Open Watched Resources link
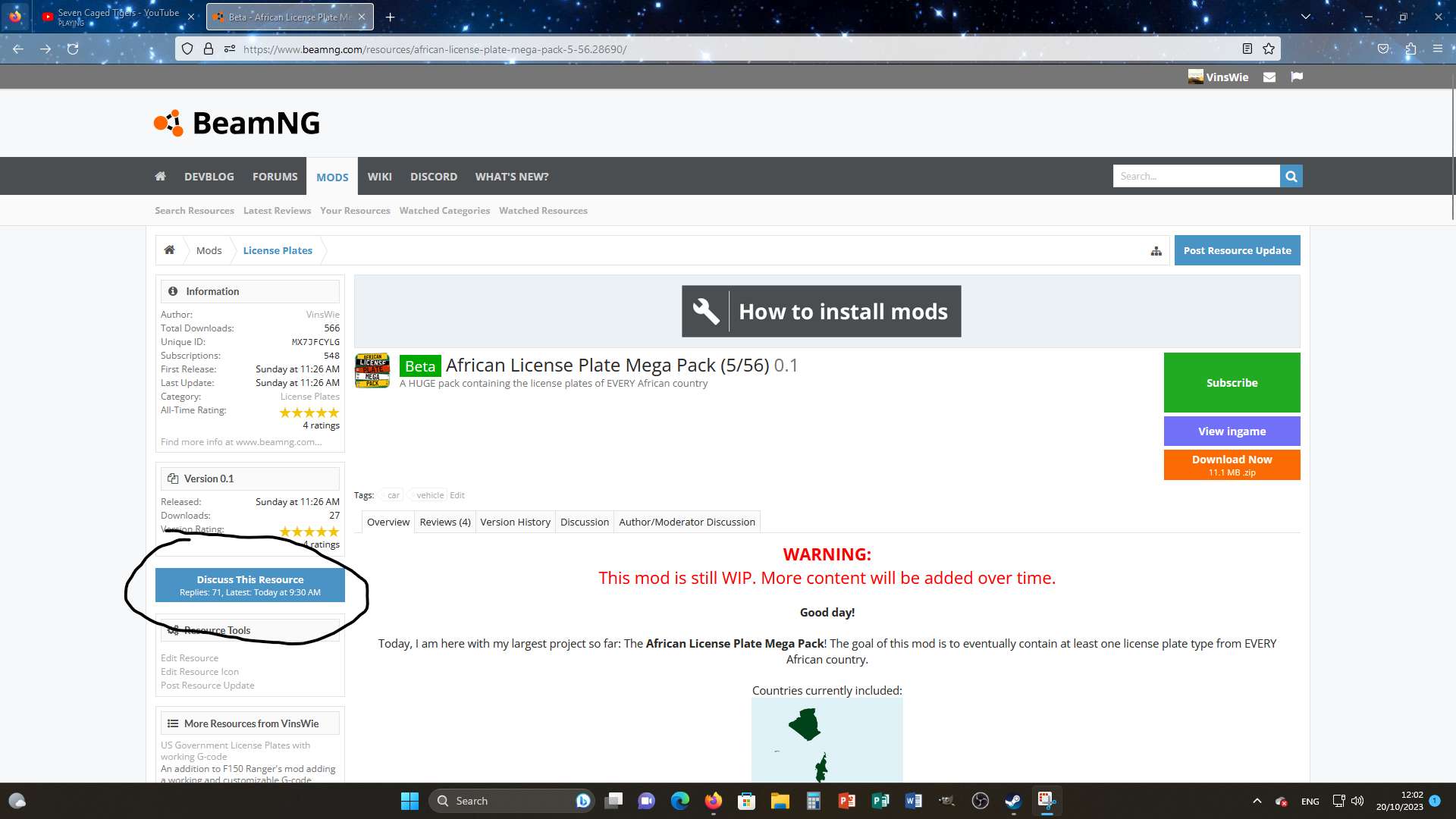1456x819 pixels. pos(543,211)
